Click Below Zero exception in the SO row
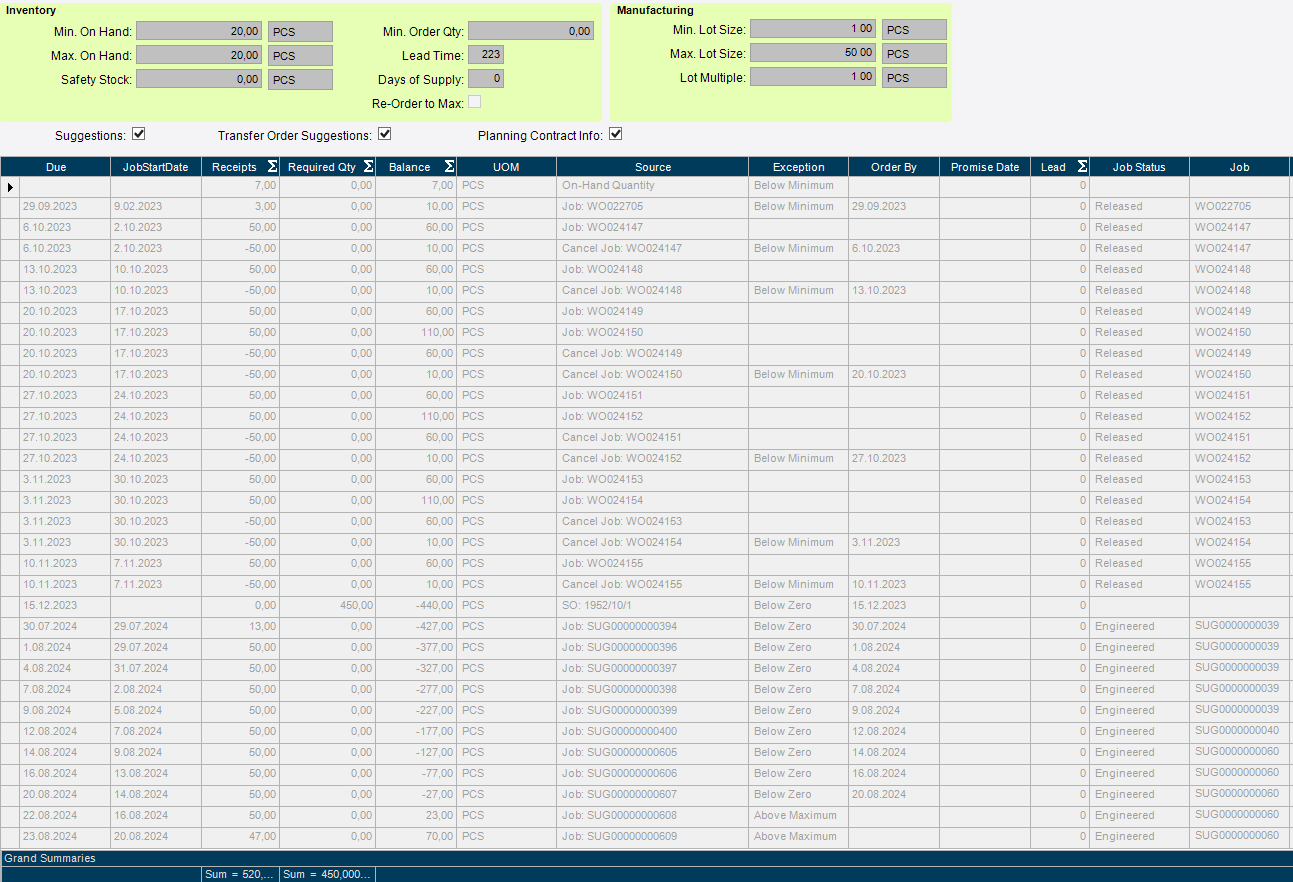 [x=799, y=606]
